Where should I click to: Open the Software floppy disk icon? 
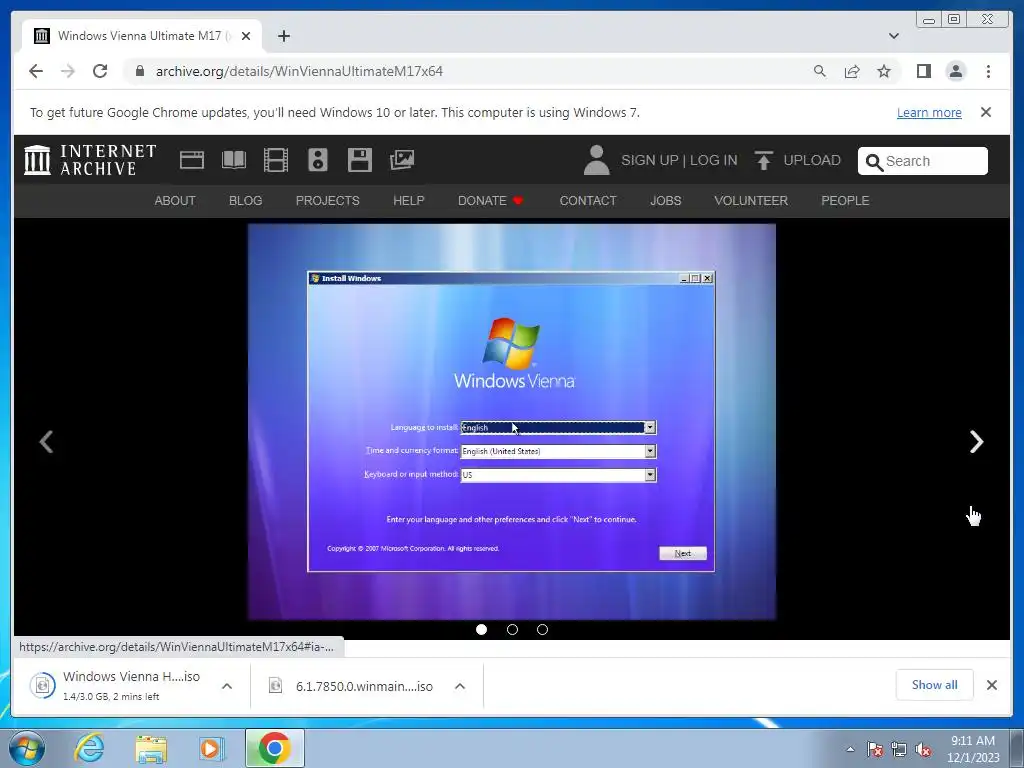tap(359, 160)
